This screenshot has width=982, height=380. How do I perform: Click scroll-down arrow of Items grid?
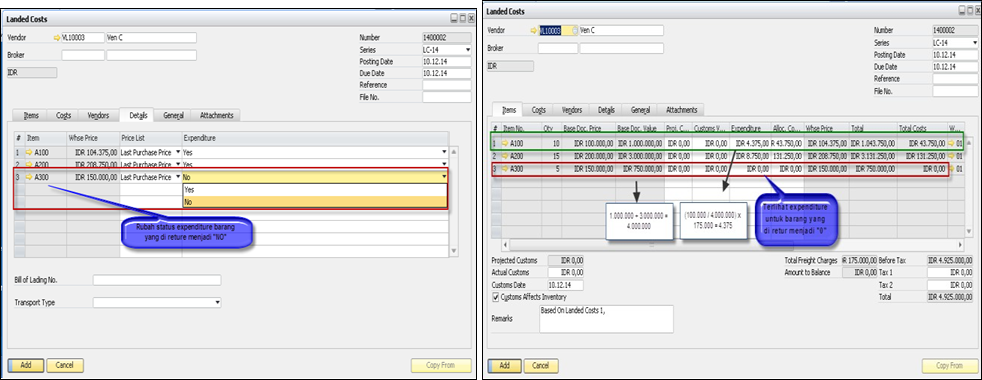pos(968,233)
